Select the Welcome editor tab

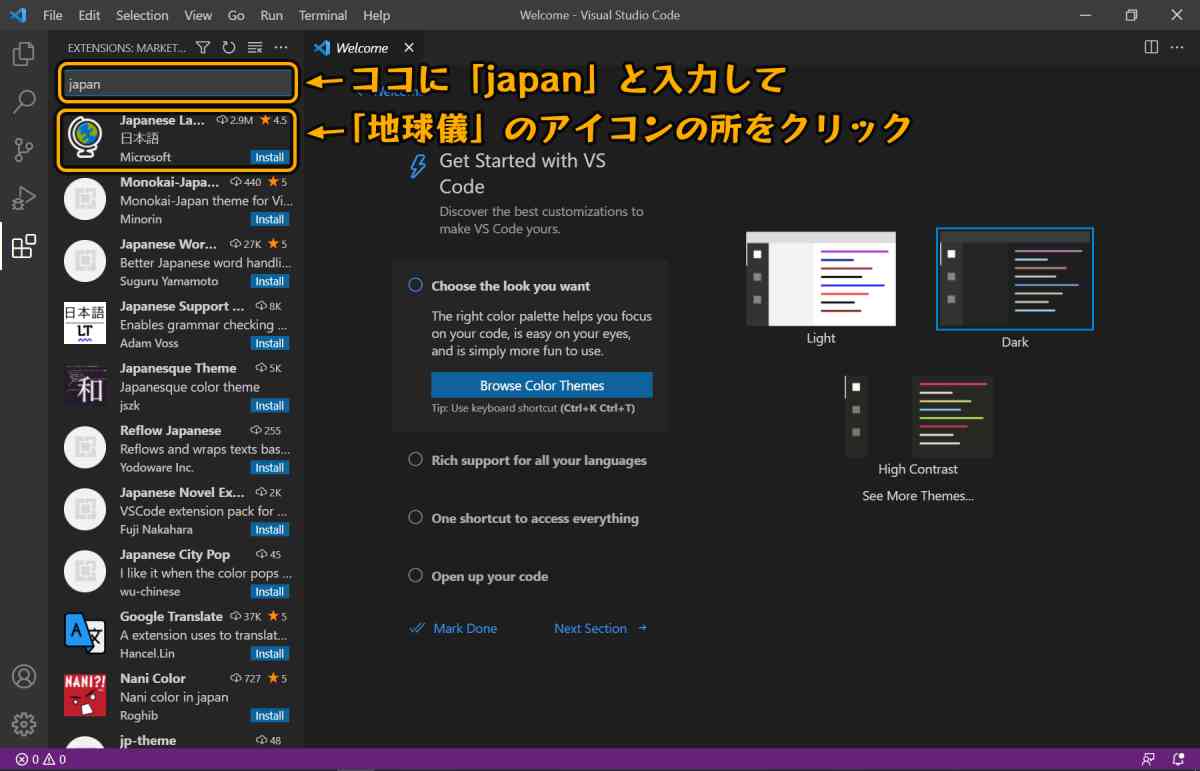pyautogui.click(x=364, y=47)
